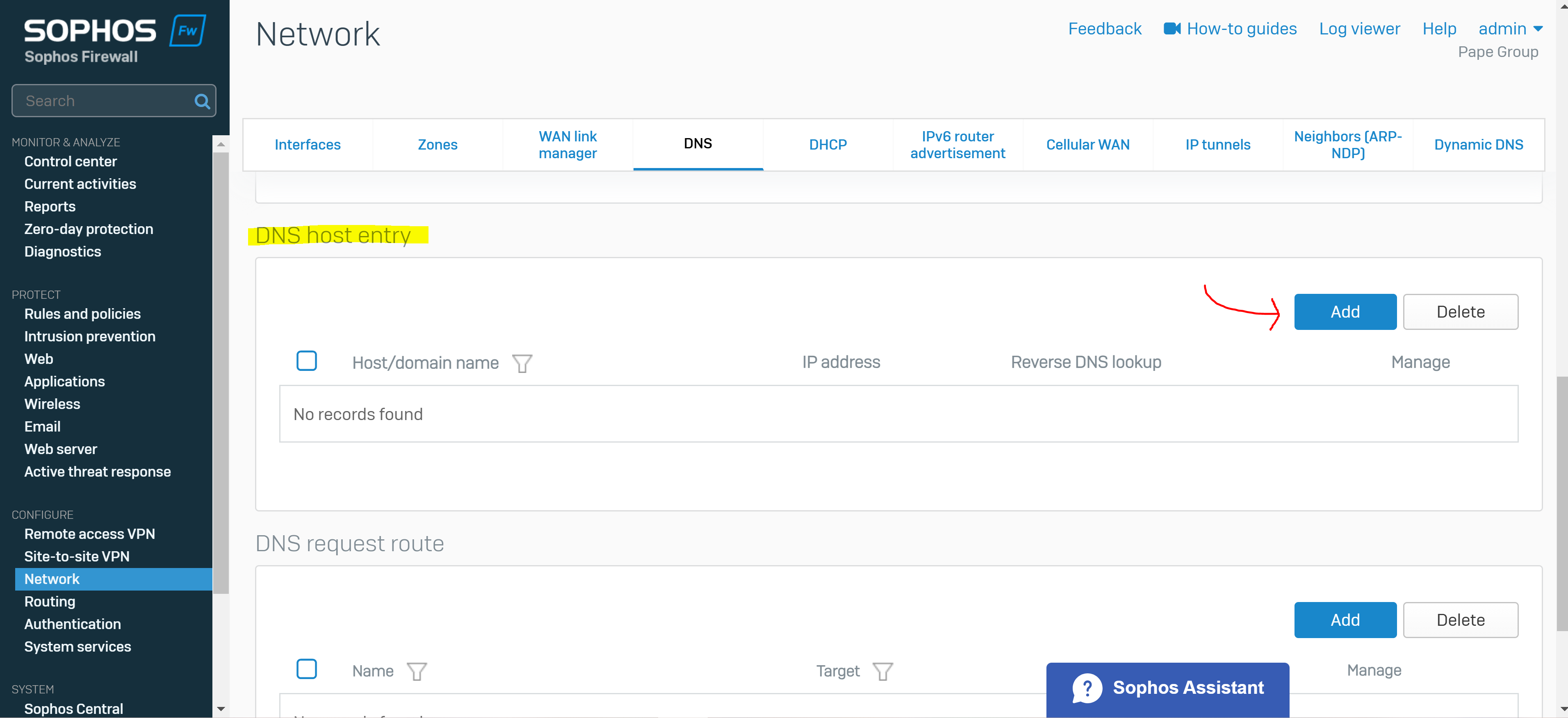Open the Help link
The width and height of the screenshot is (1568, 718).
coord(1439,29)
